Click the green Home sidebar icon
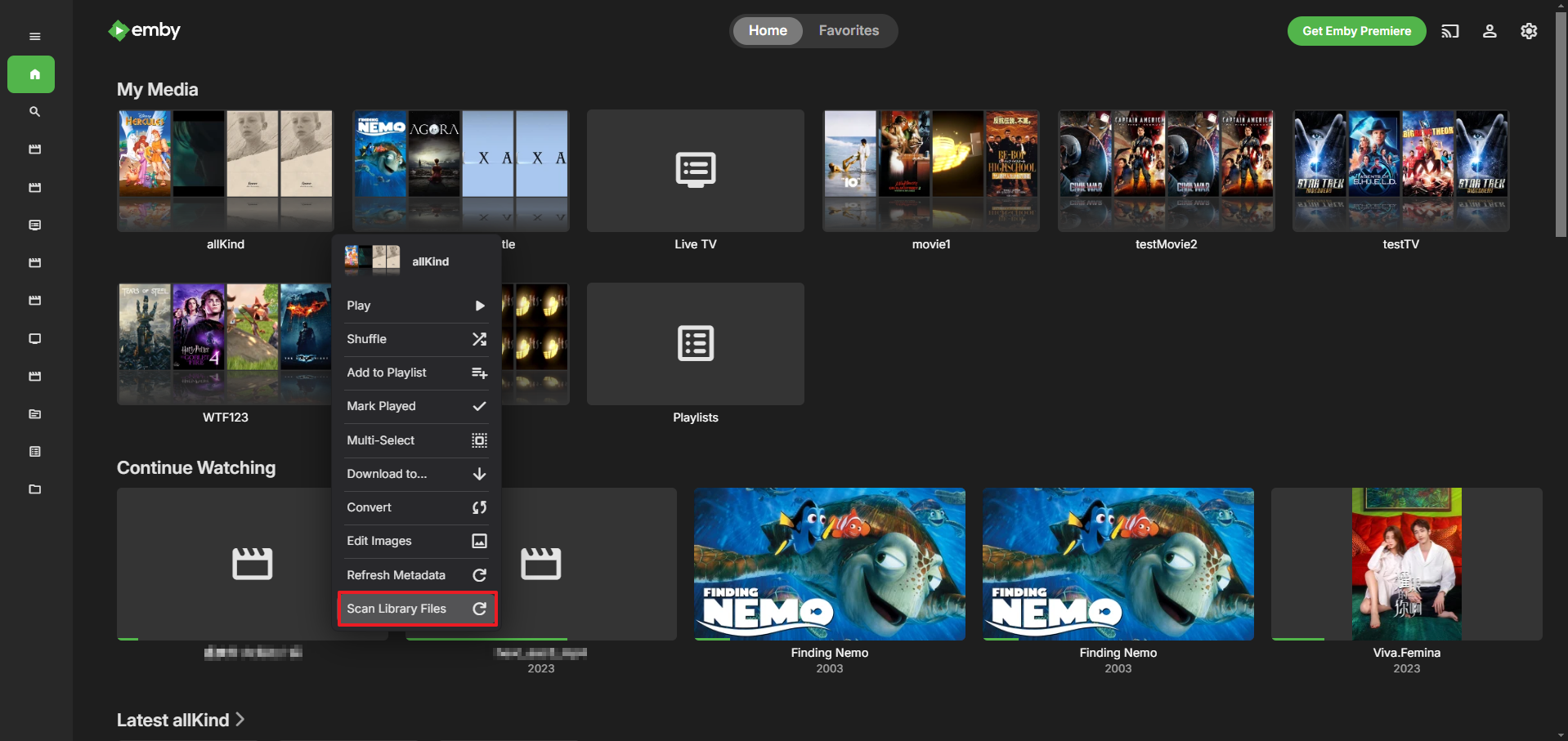Viewport: 1568px width, 741px height. (31, 74)
